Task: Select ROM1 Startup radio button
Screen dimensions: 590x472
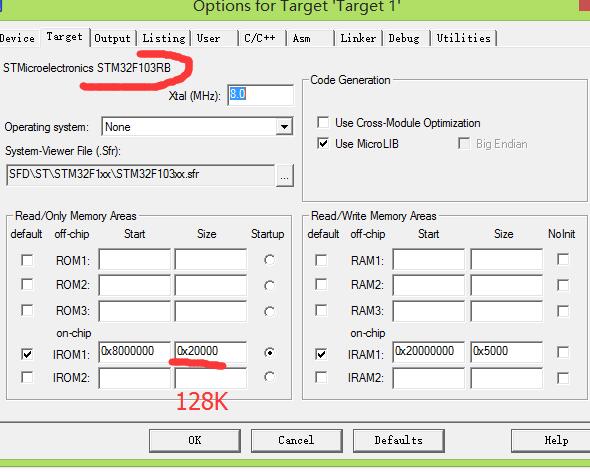Action: 269,260
